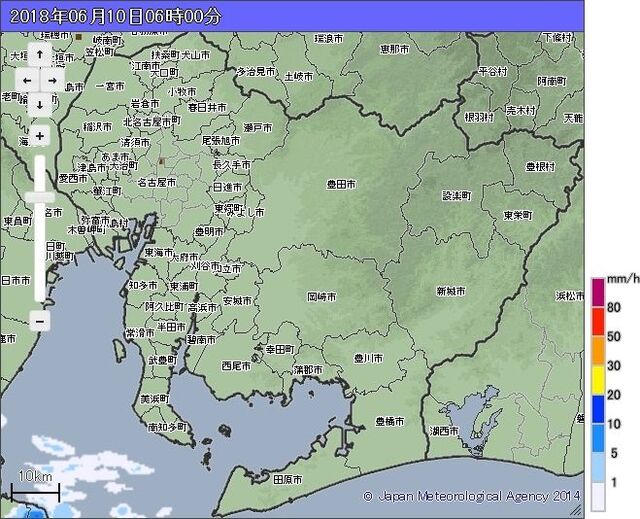Click the 恵那市 label on the map

394,49
